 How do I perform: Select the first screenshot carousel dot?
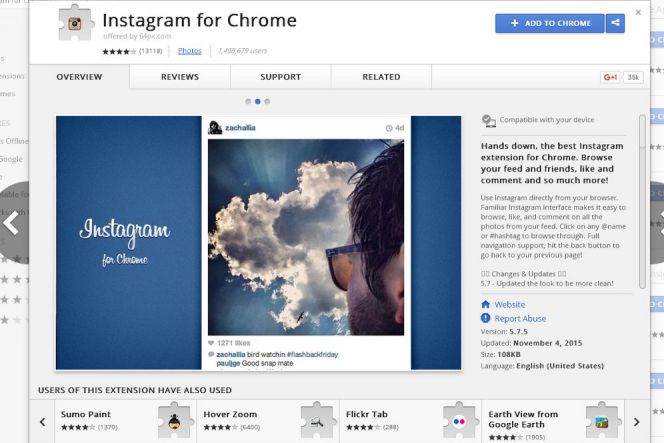point(248,101)
